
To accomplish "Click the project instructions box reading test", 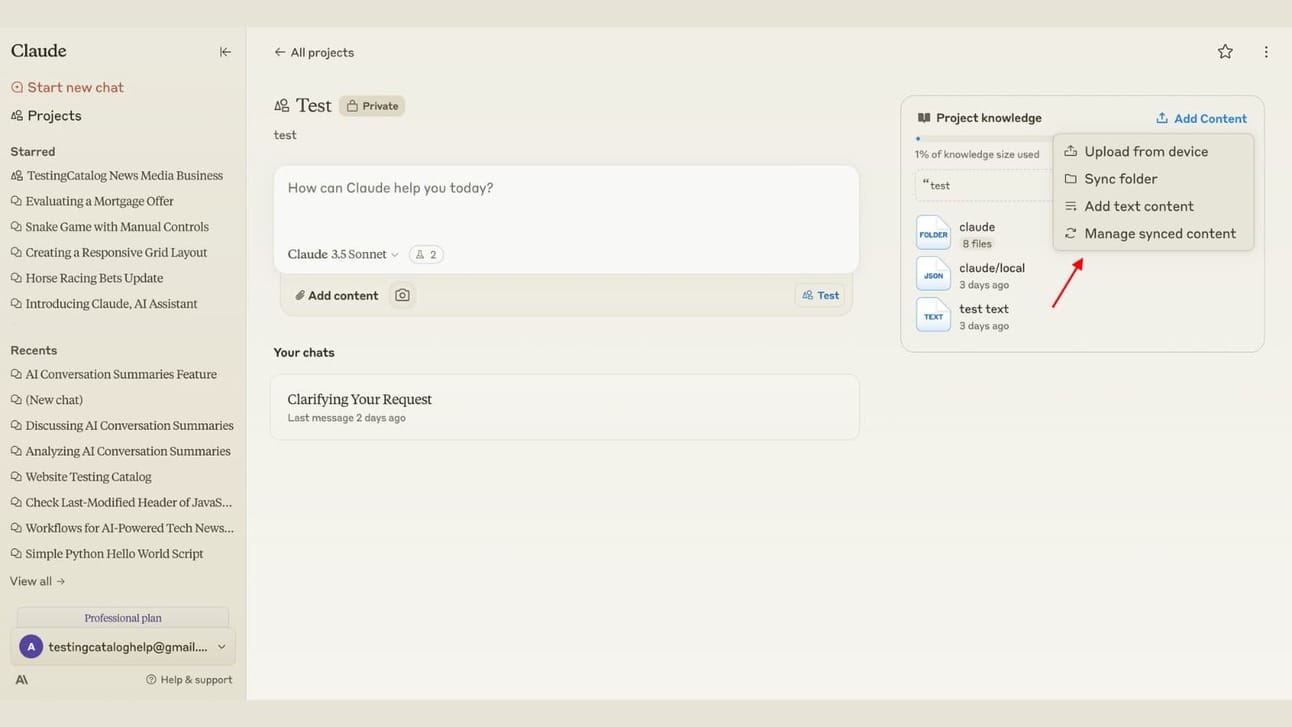I will 983,185.
